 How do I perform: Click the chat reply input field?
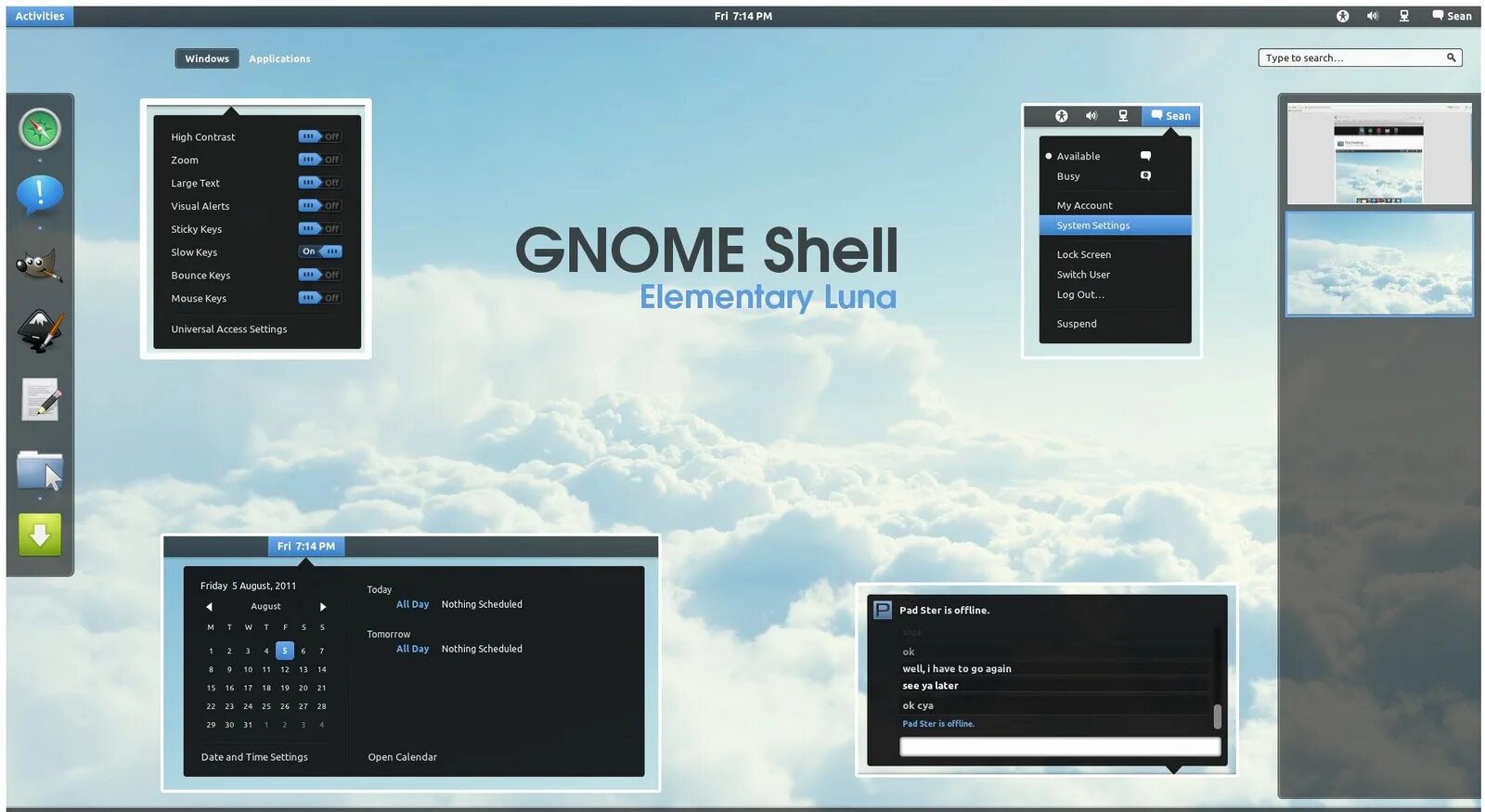click(x=1060, y=747)
